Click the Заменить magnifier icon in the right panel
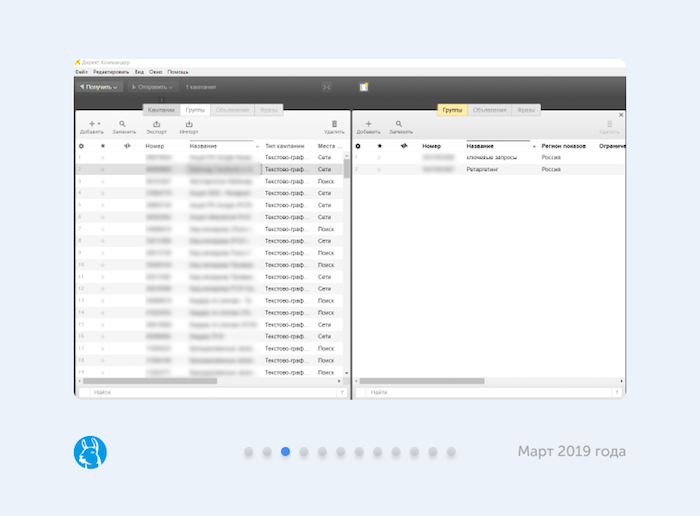Screen dimensions: 700x516 pos(399,124)
